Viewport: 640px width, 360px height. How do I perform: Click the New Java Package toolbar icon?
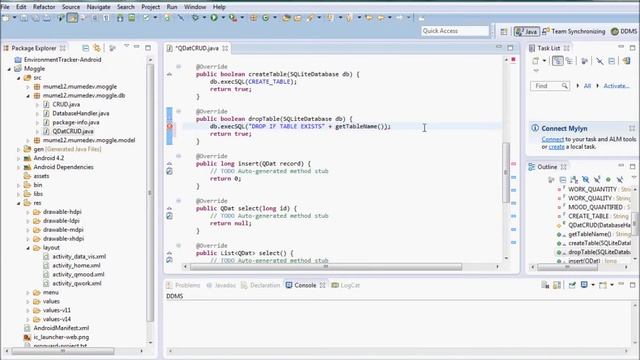tap(253, 18)
